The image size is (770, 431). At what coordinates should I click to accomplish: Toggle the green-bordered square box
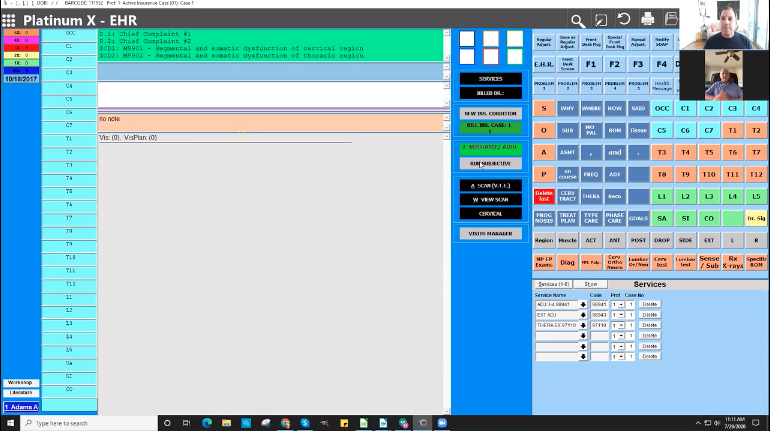point(515,56)
